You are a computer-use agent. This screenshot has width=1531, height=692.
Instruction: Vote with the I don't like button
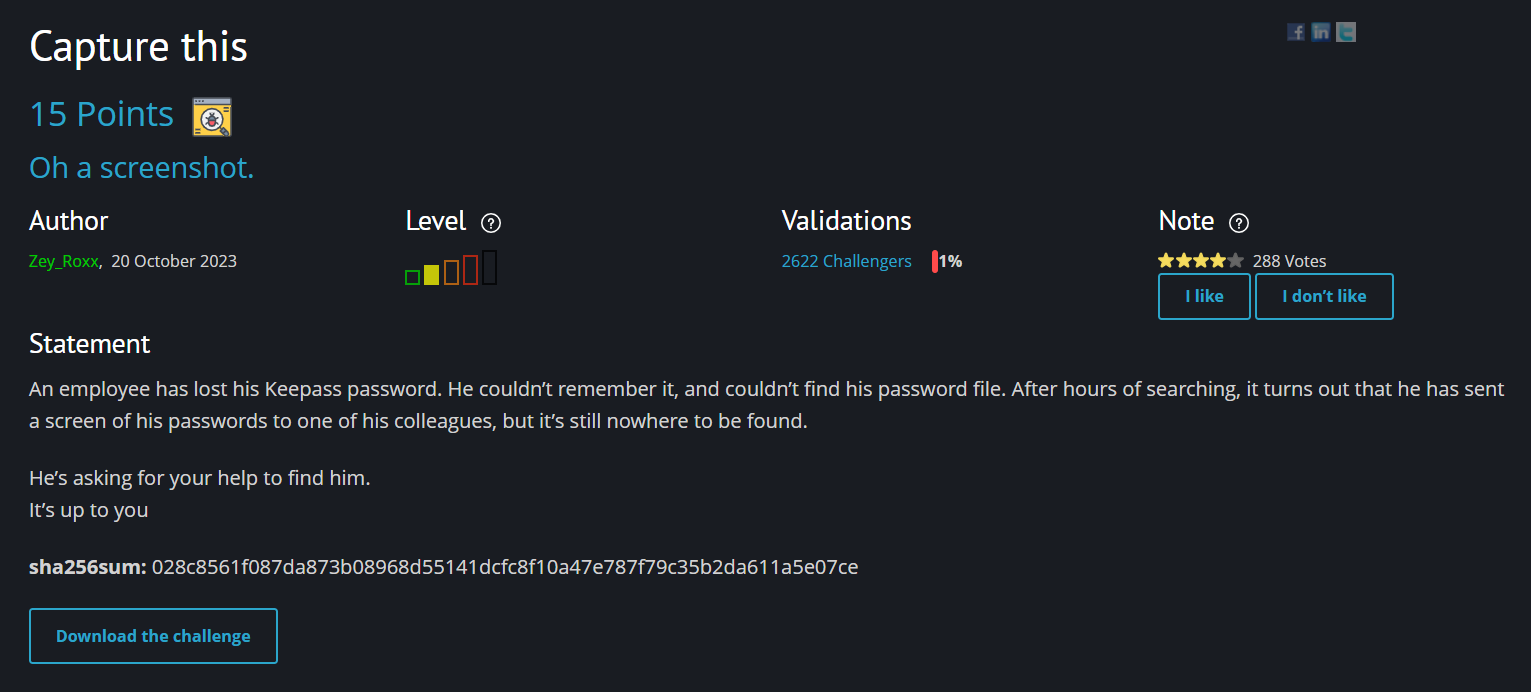1324,296
